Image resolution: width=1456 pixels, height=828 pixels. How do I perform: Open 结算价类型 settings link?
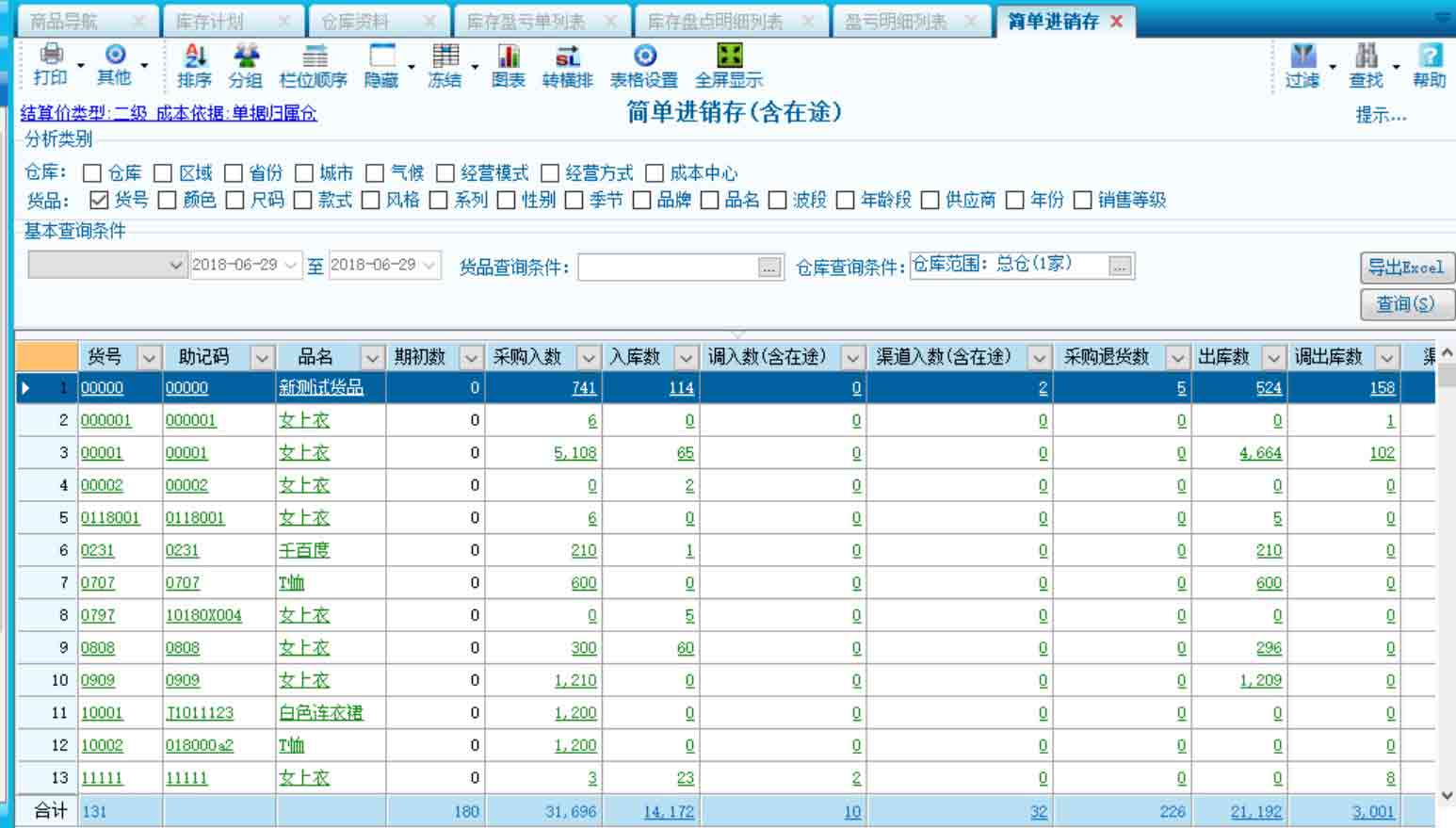pos(169,113)
